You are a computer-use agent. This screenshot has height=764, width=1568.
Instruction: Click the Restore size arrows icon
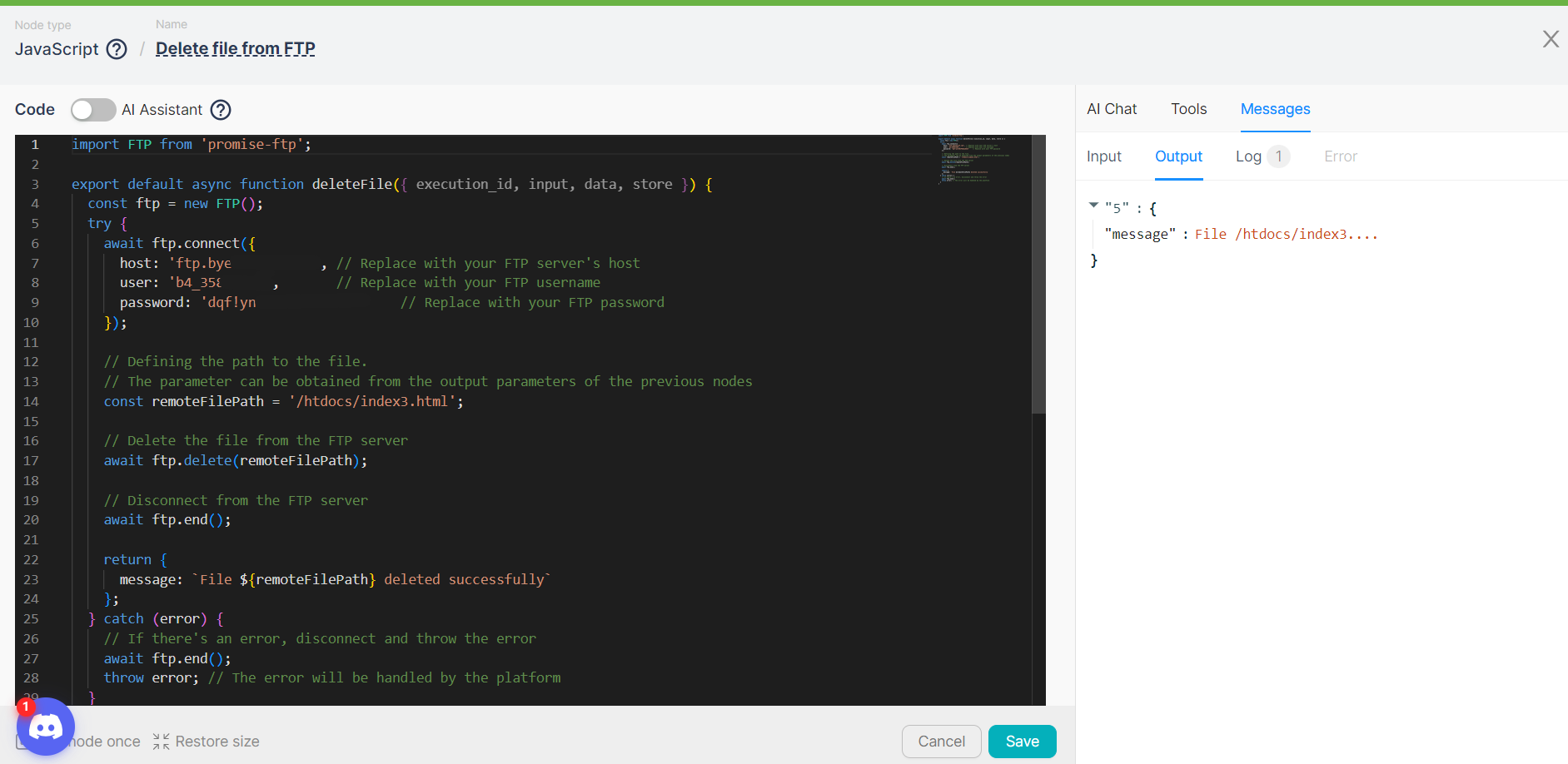[x=162, y=742]
